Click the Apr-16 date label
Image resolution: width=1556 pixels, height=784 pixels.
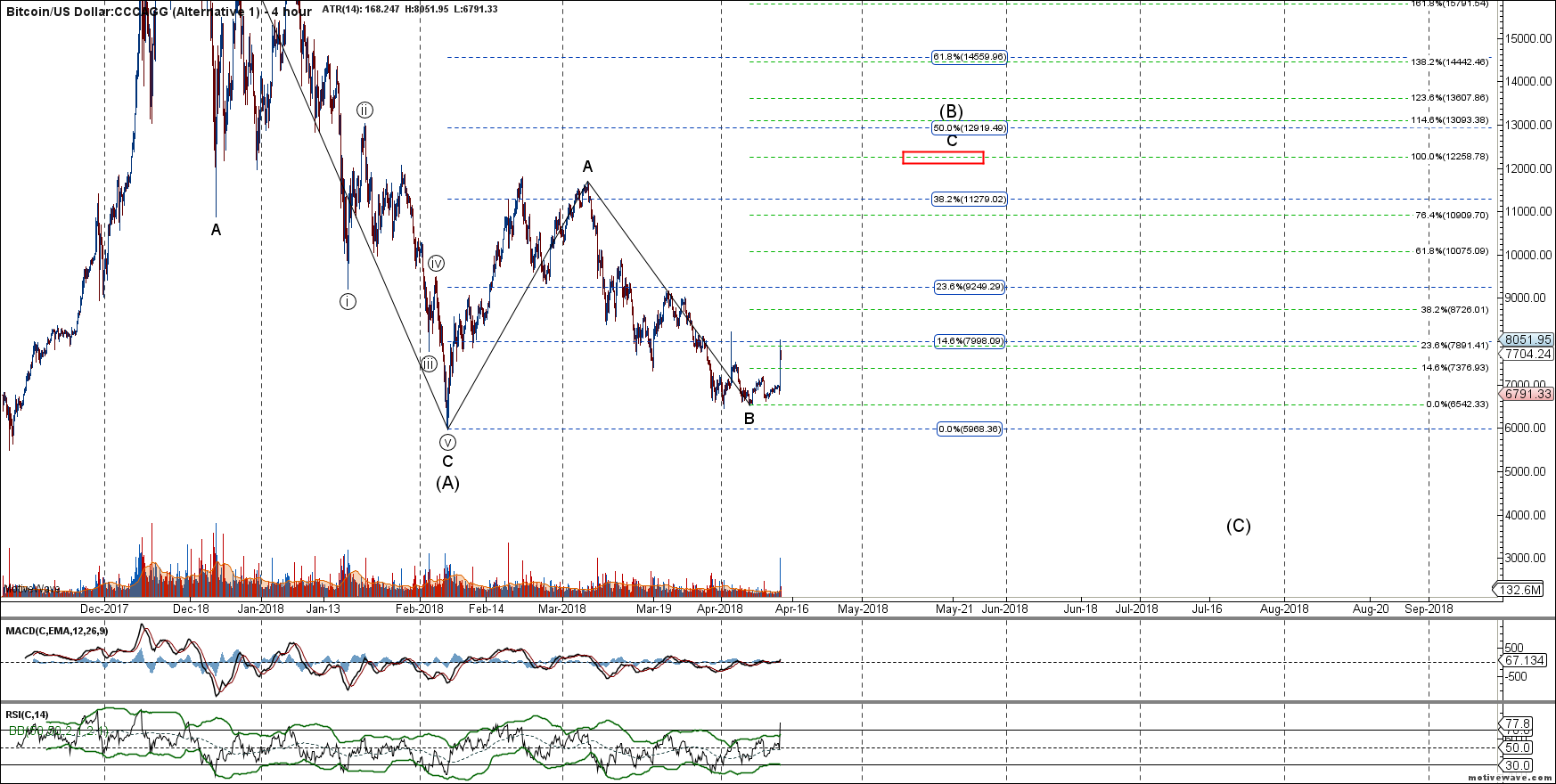coord(791,609)
